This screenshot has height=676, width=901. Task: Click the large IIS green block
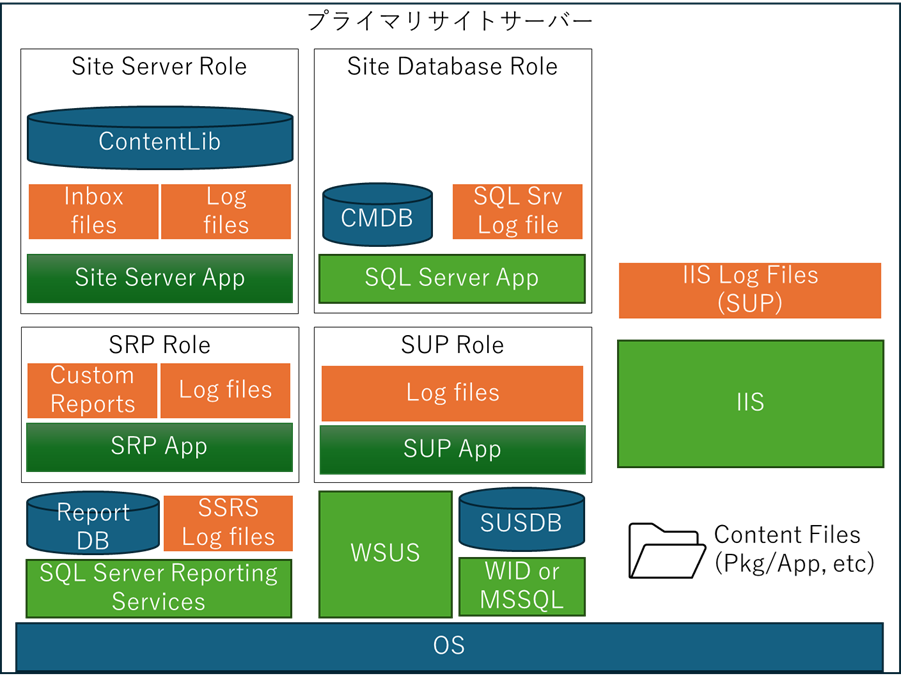(x=750, y=404)
